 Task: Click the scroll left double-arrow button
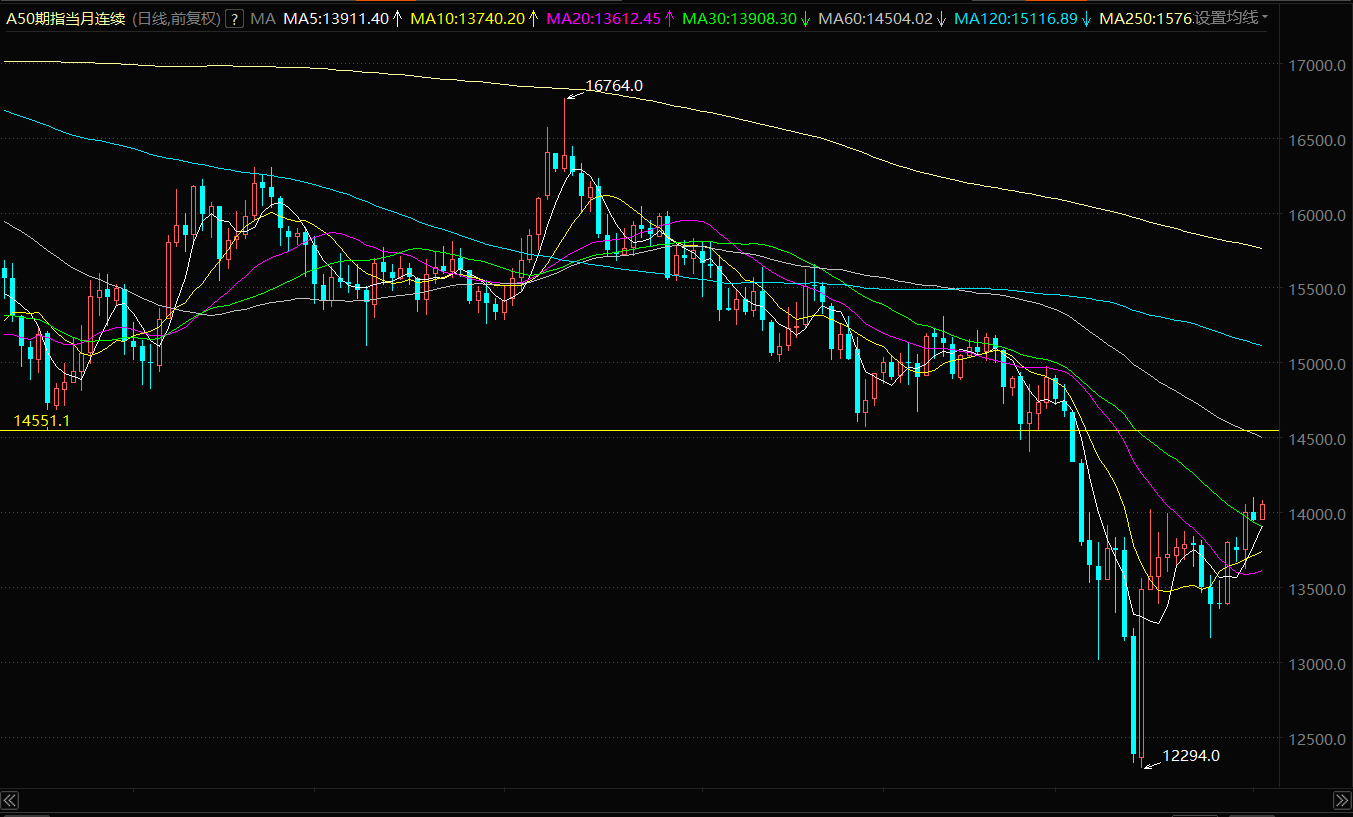click(10, 800)
